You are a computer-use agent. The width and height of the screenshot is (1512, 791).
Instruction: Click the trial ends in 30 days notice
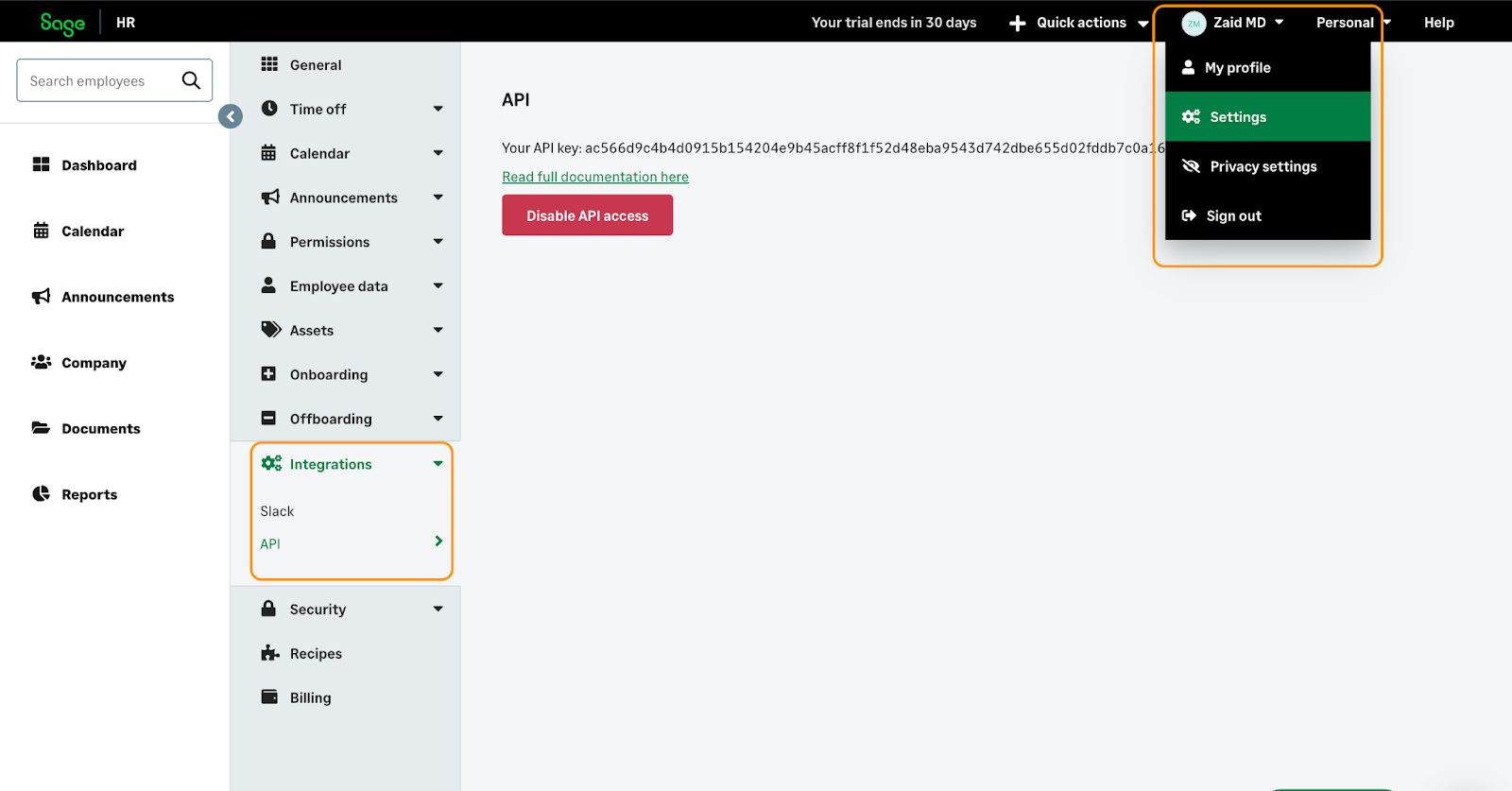(x=894, y=23)
